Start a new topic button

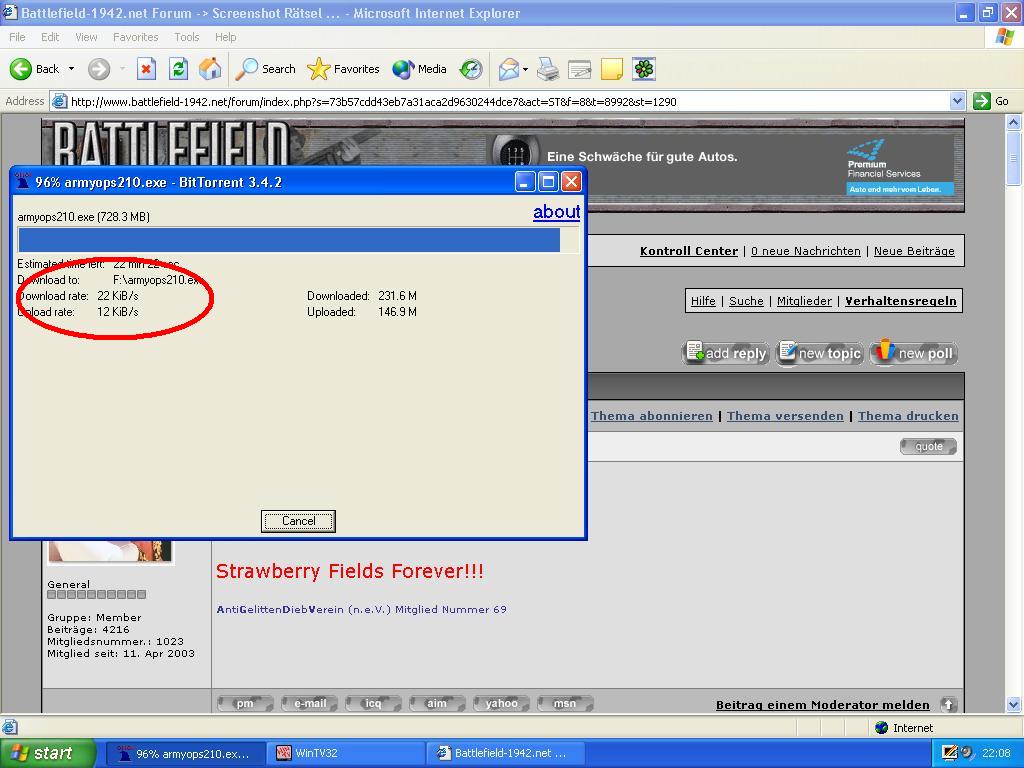coord(820,353)
